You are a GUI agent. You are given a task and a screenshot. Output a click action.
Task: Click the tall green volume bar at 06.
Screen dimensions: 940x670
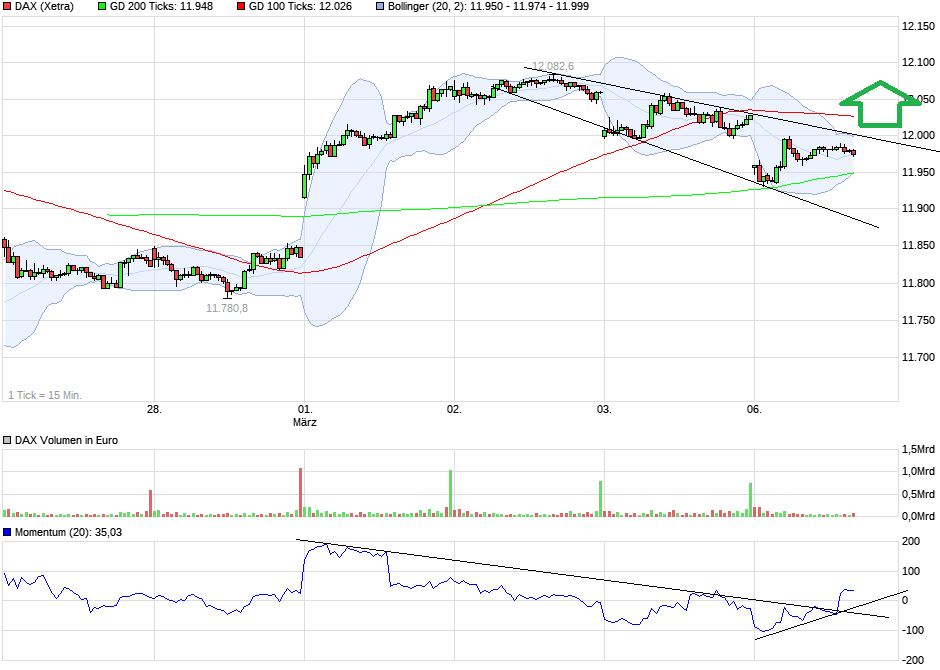pos(750,500)
